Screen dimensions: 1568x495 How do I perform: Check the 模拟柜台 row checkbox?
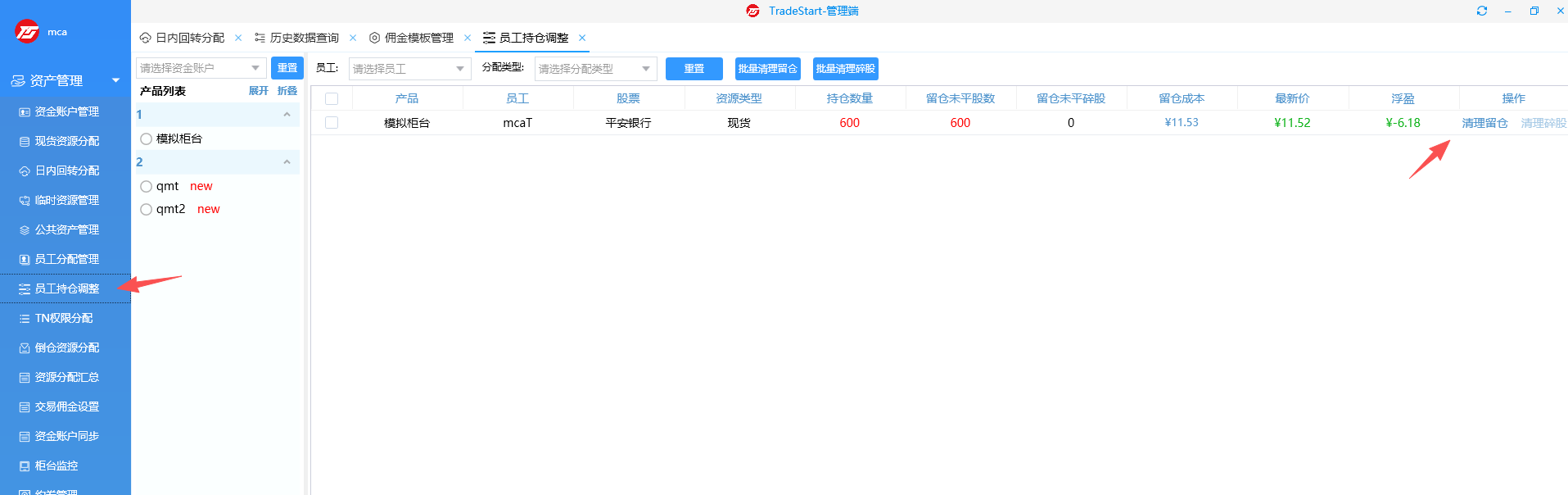[332, 123]
